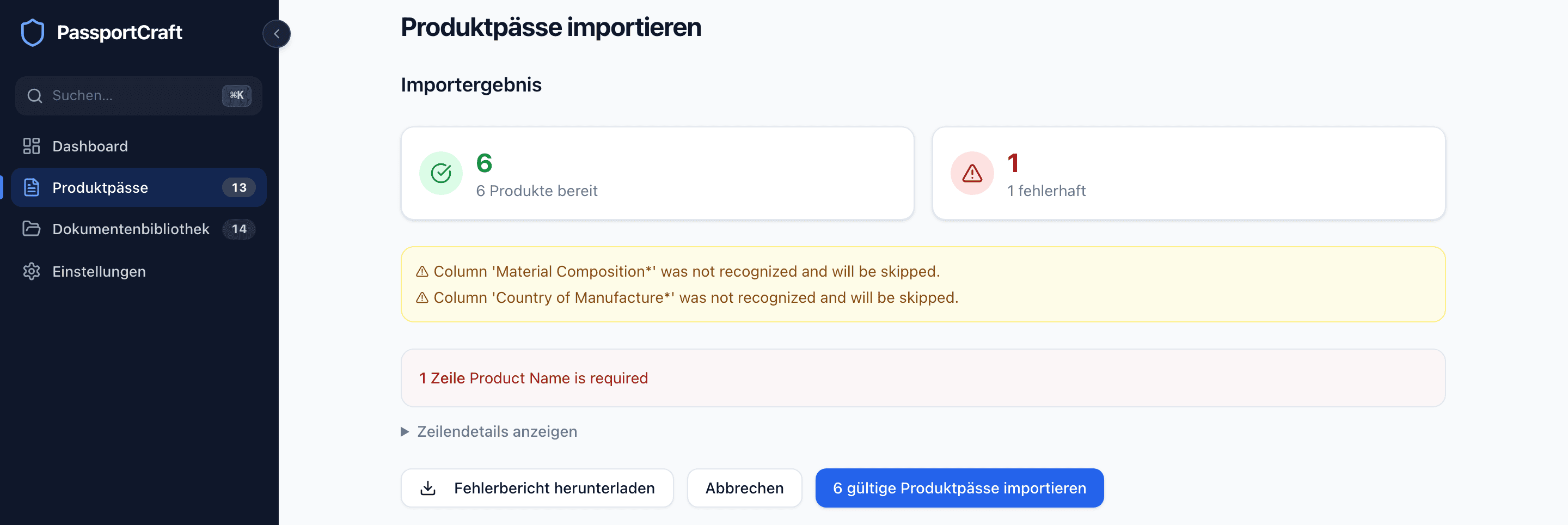
Task: Click the Abbrechen button
Action: tap(744, 488)
